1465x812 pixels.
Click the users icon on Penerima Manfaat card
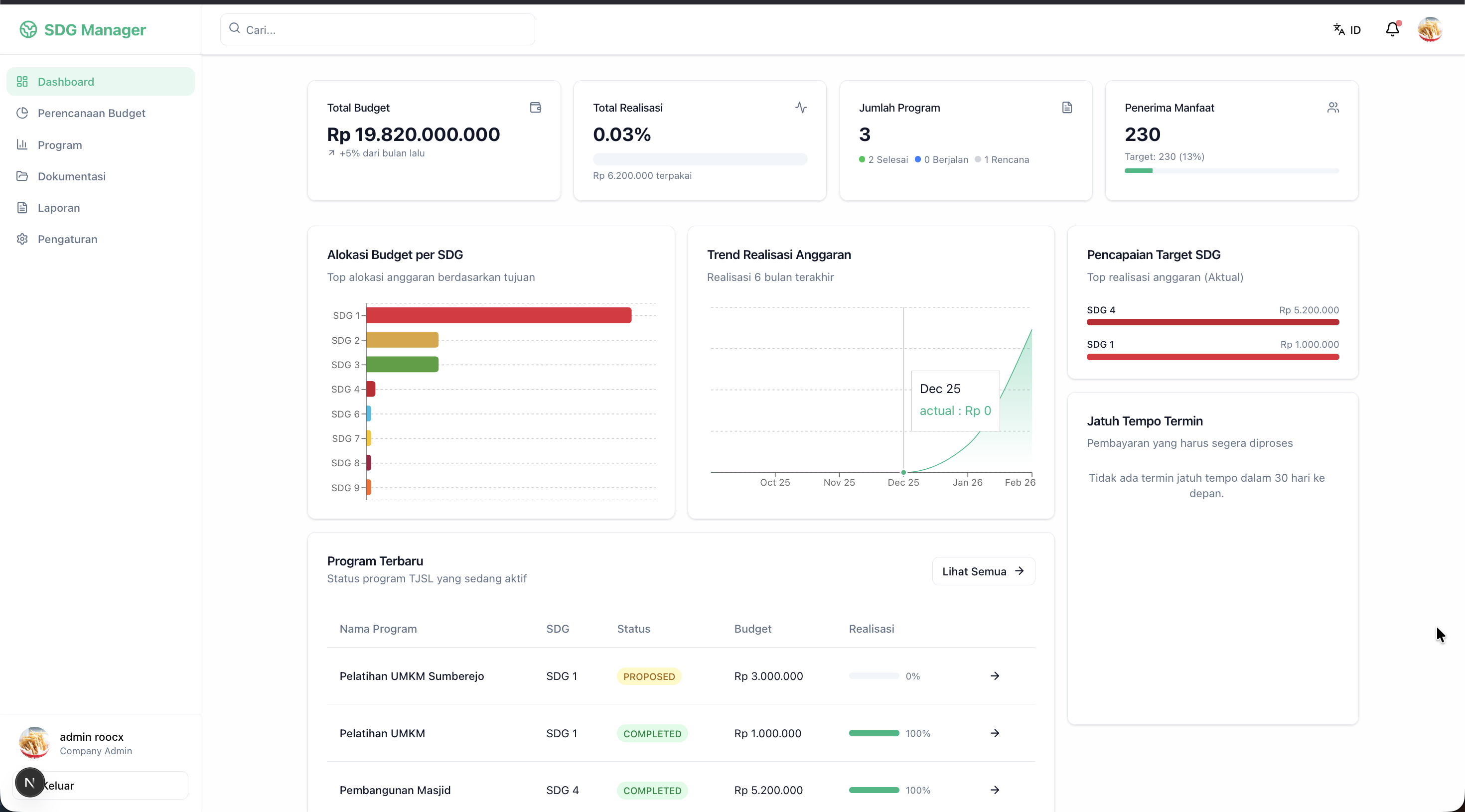pyautogui.click(x=1332, y=108)
